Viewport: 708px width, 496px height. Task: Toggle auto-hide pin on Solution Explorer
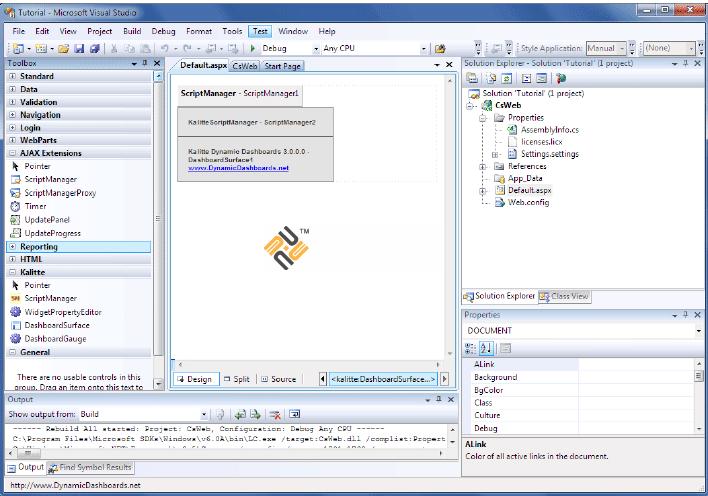coord(685,63)
